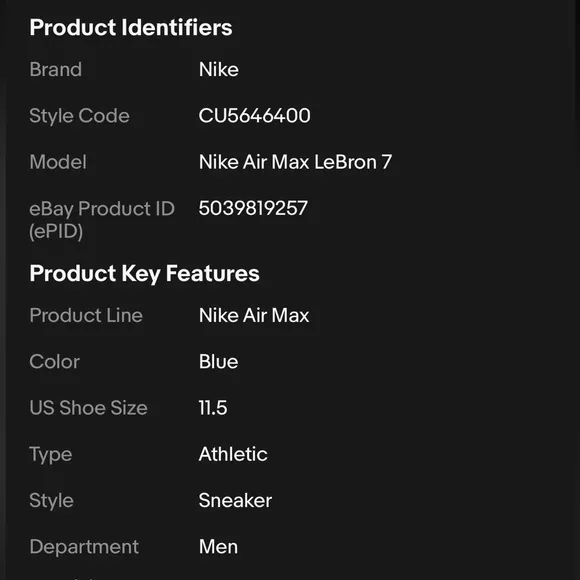Screen dimensions: 580x580
Task: Select Nike Air Max LeBron 7 model text
Action: click(295, 162)
